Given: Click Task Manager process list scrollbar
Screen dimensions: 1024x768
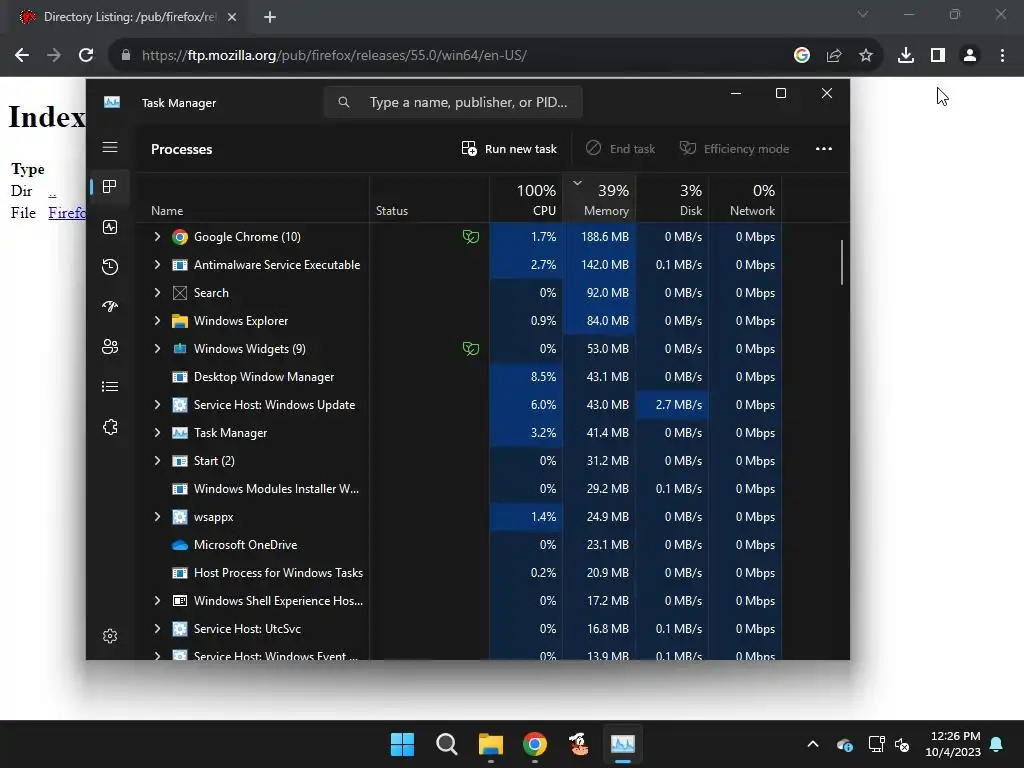Looking at the screenshot, I should pos(842,263).
